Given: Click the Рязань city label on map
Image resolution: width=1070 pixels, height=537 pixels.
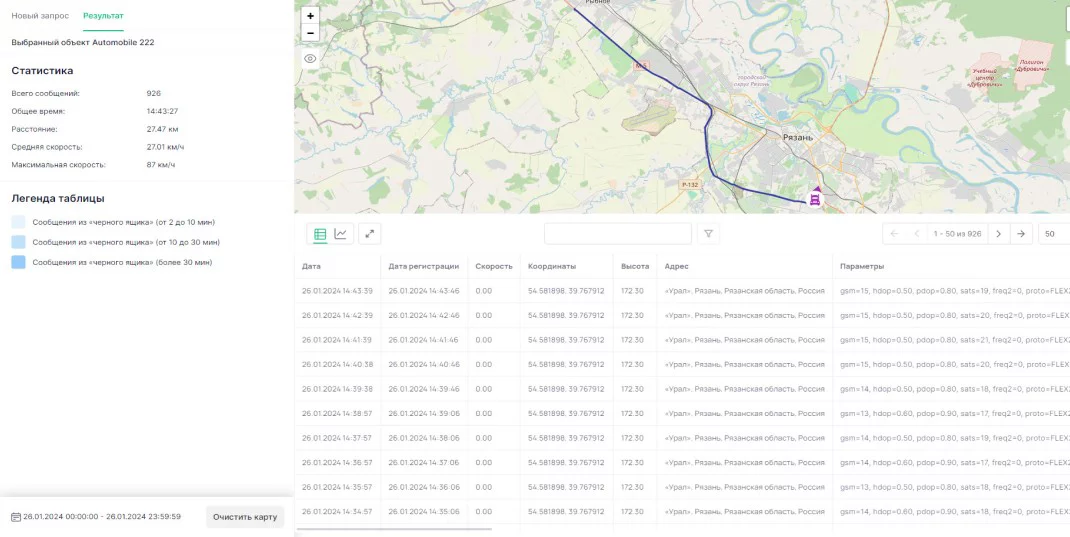Looking at the screenshot, I should [x=798, y=137].
